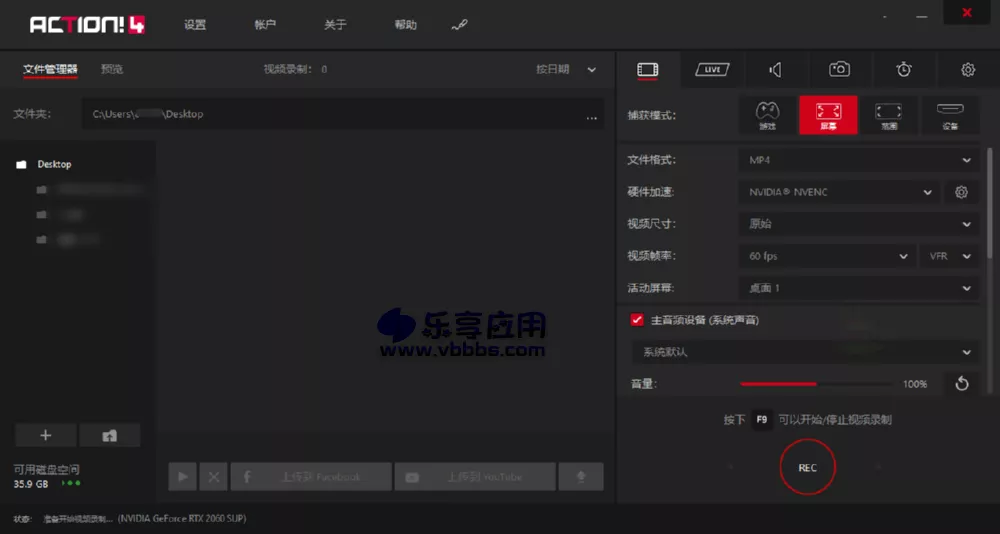Open the 视频尺寸 原始 dropdown
The width and height of the screenshot is (1000, 534).
858,224
